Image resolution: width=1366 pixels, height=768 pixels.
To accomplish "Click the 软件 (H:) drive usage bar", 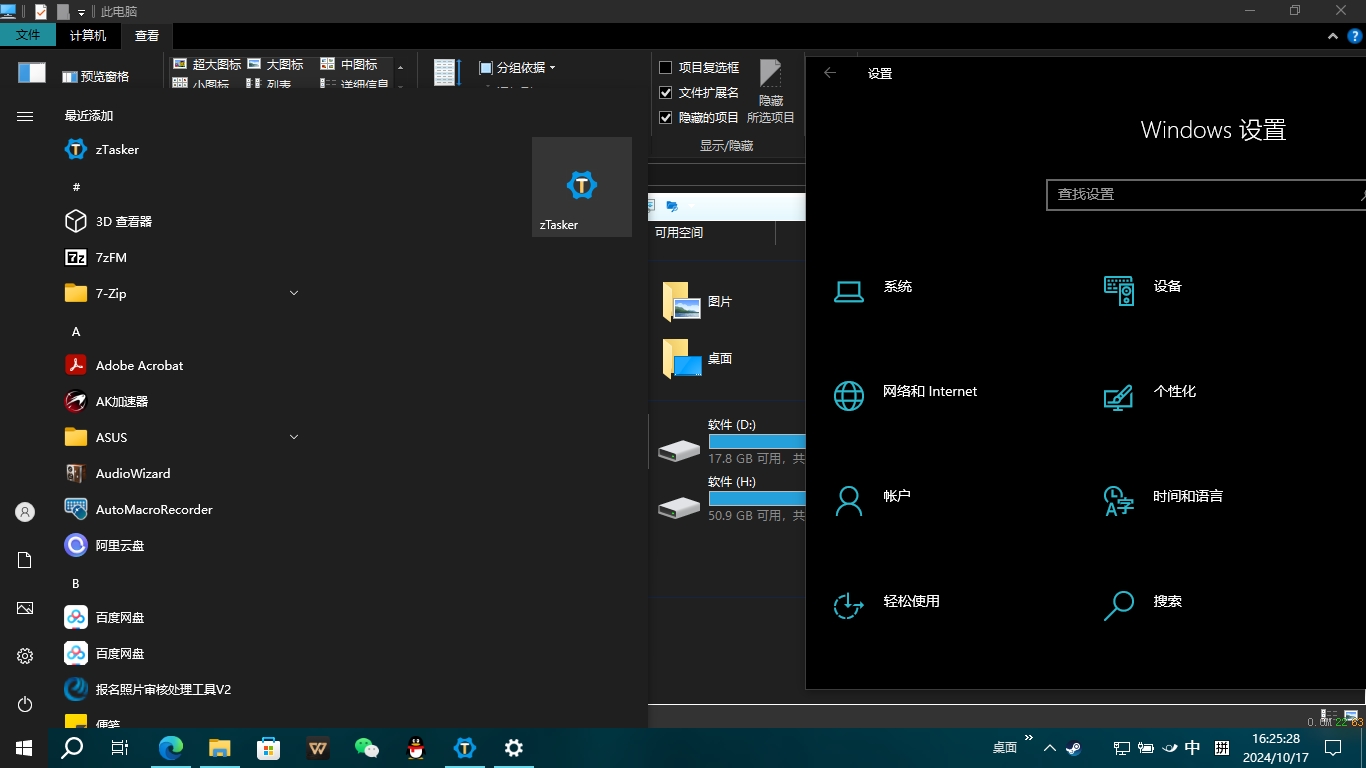I will coord(757,498).
